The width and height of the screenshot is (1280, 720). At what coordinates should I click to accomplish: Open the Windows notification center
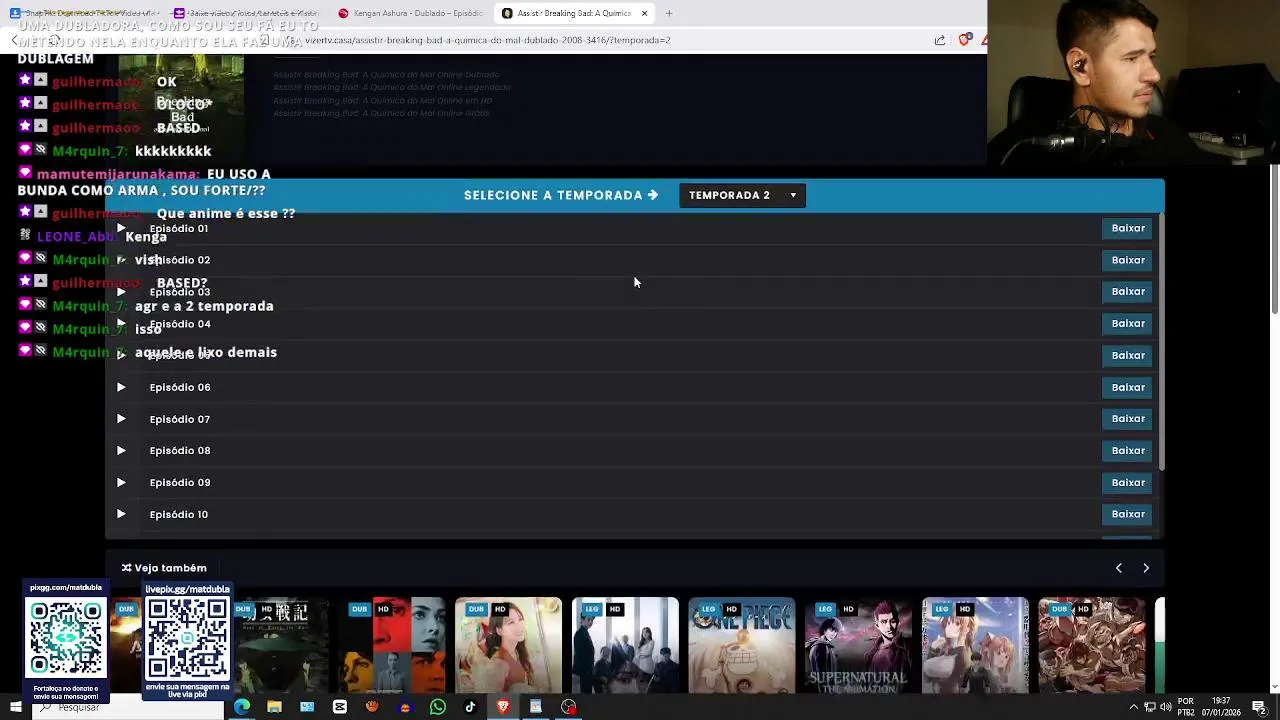pyautogui.click(x=1259, y=707)
